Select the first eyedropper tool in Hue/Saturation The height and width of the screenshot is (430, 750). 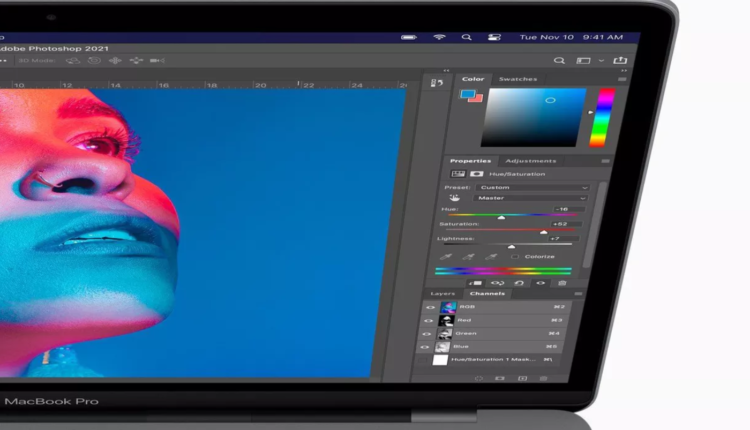(x=445, y=257)
